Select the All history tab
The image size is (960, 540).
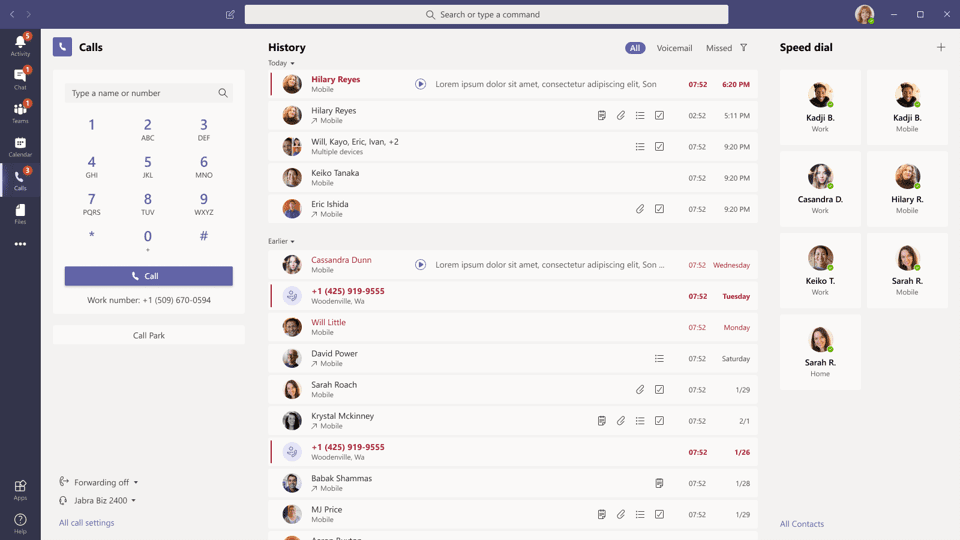[x=635, y=48]
